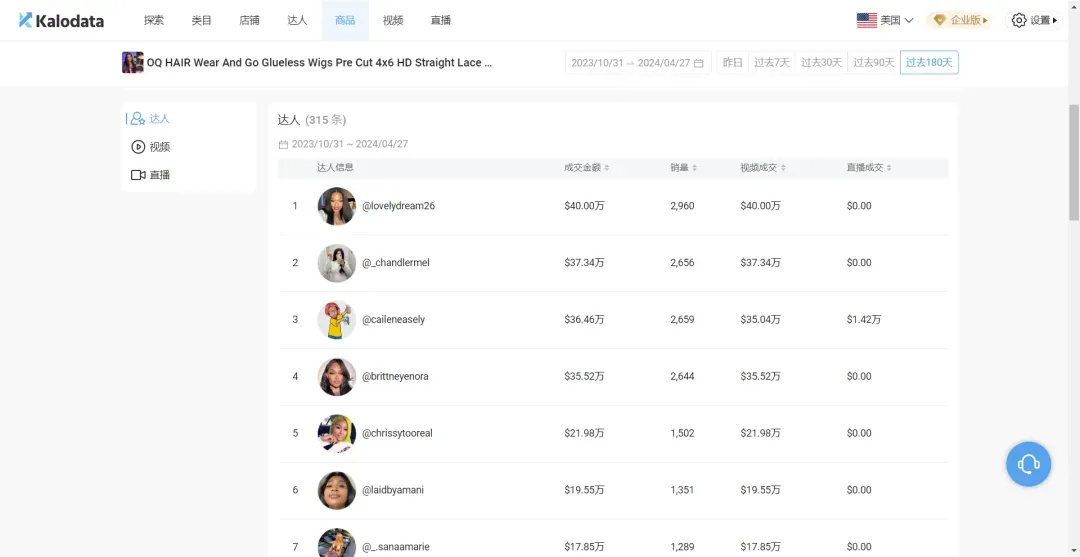Image resolution: width=1080 pixels, height=557 pixels.
Task: Open the blue customer support headset button
Action: pyautogui.click(x=1028, y=464)
